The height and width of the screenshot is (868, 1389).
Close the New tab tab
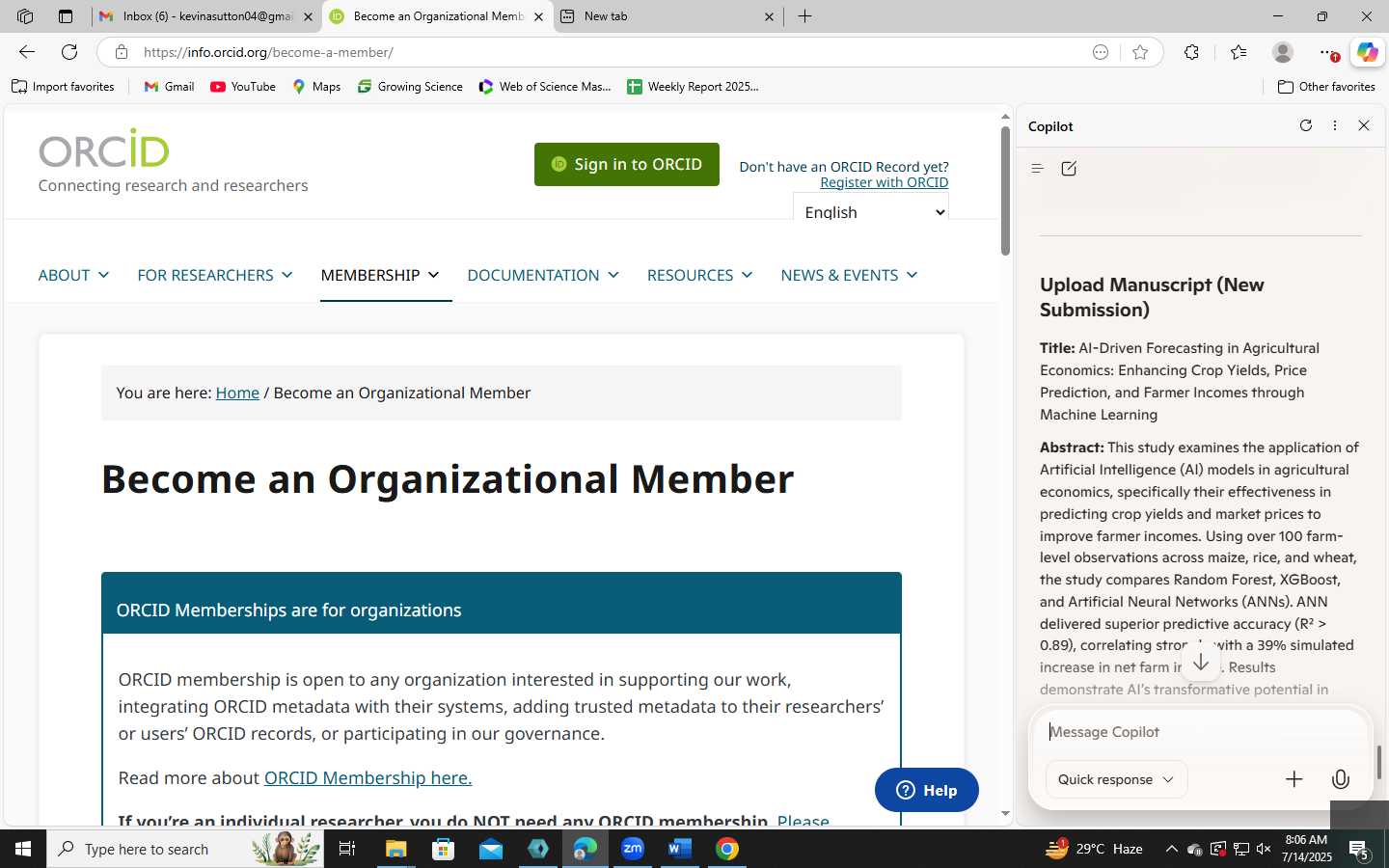coord(769,16)
